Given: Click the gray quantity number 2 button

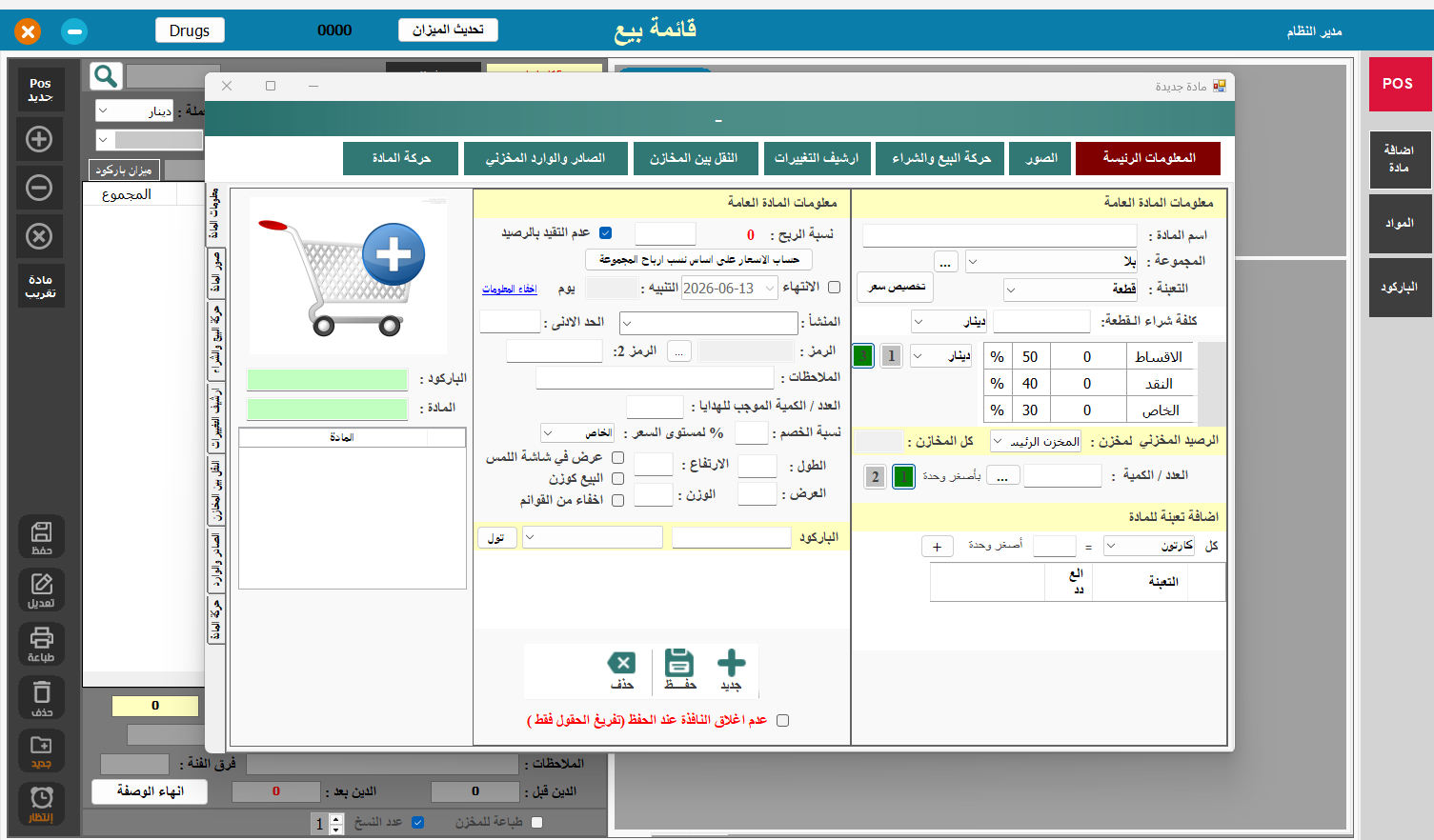Looking at the screenshot, I should 875,476.
